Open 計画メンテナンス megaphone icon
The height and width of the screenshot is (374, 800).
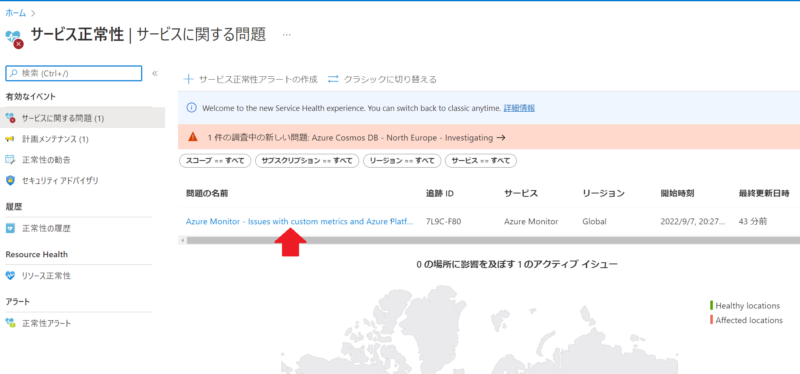(x=11, y=139)
